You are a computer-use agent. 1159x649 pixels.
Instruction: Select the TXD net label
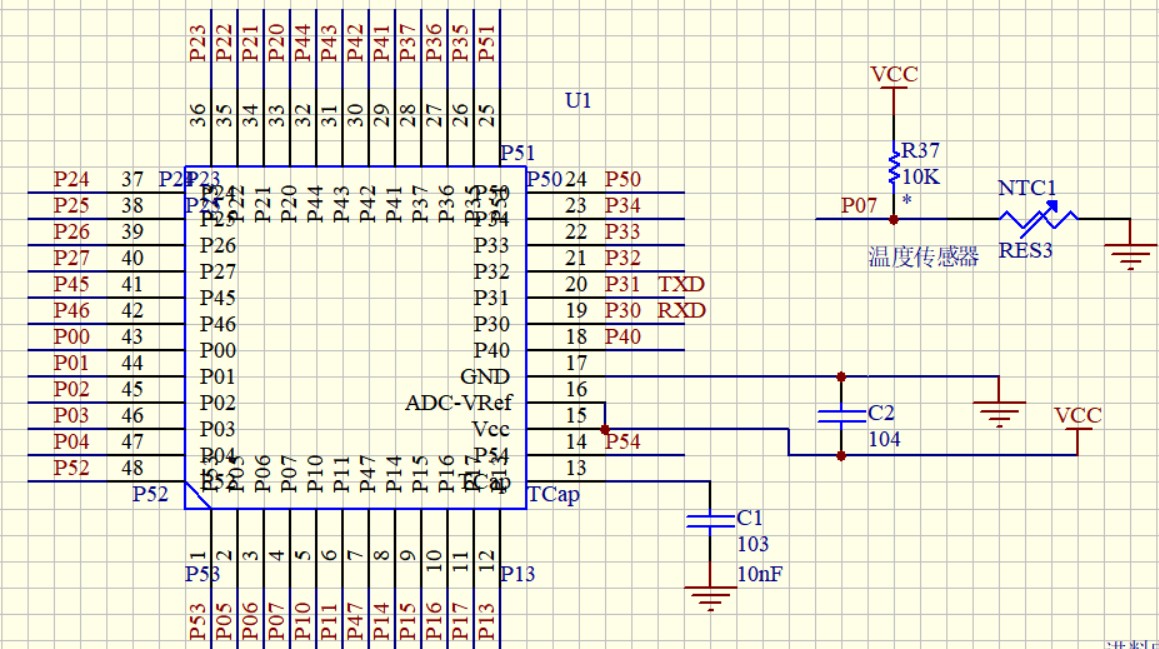tap(681, 284)
